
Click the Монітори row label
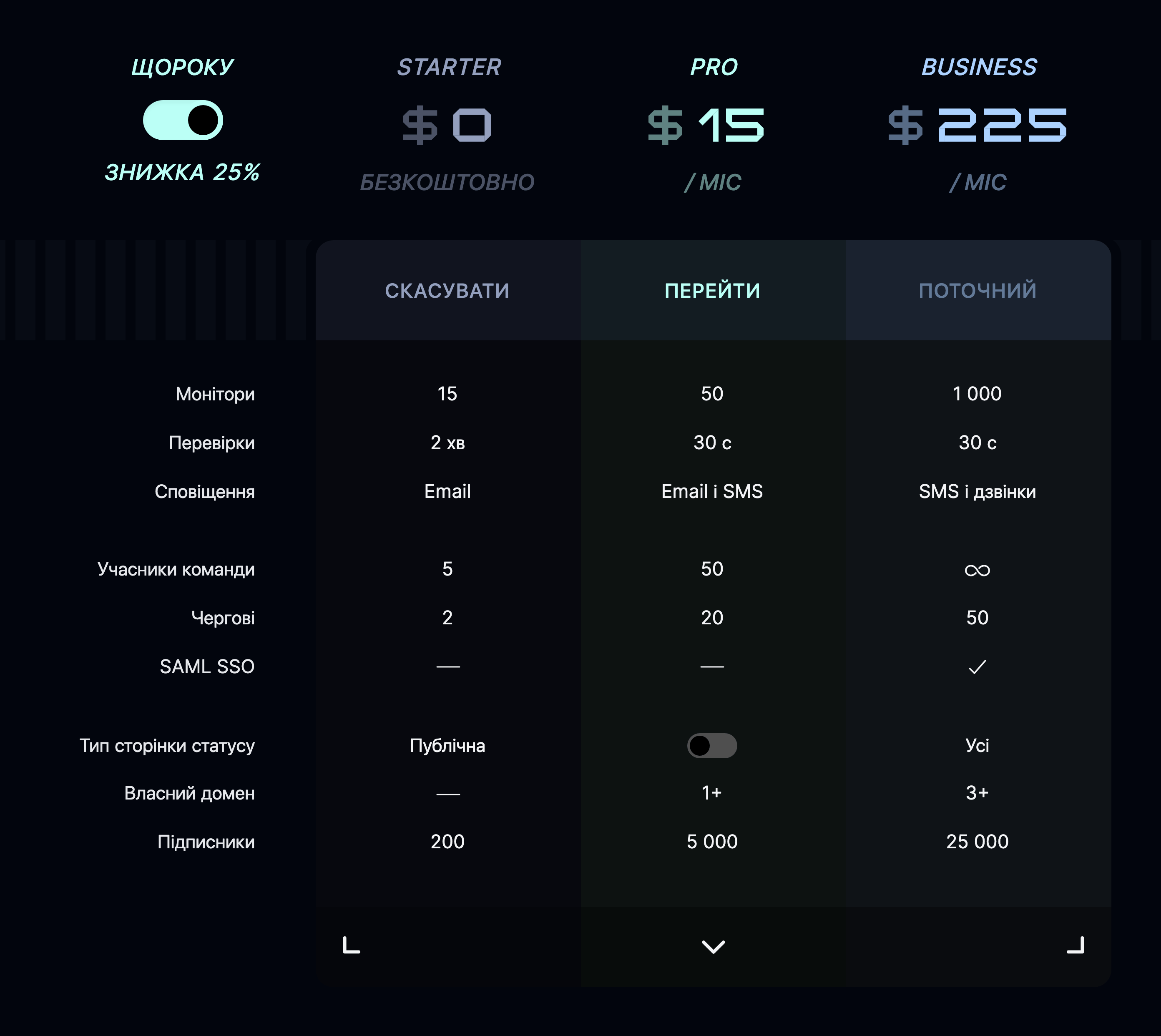[215, 394]
